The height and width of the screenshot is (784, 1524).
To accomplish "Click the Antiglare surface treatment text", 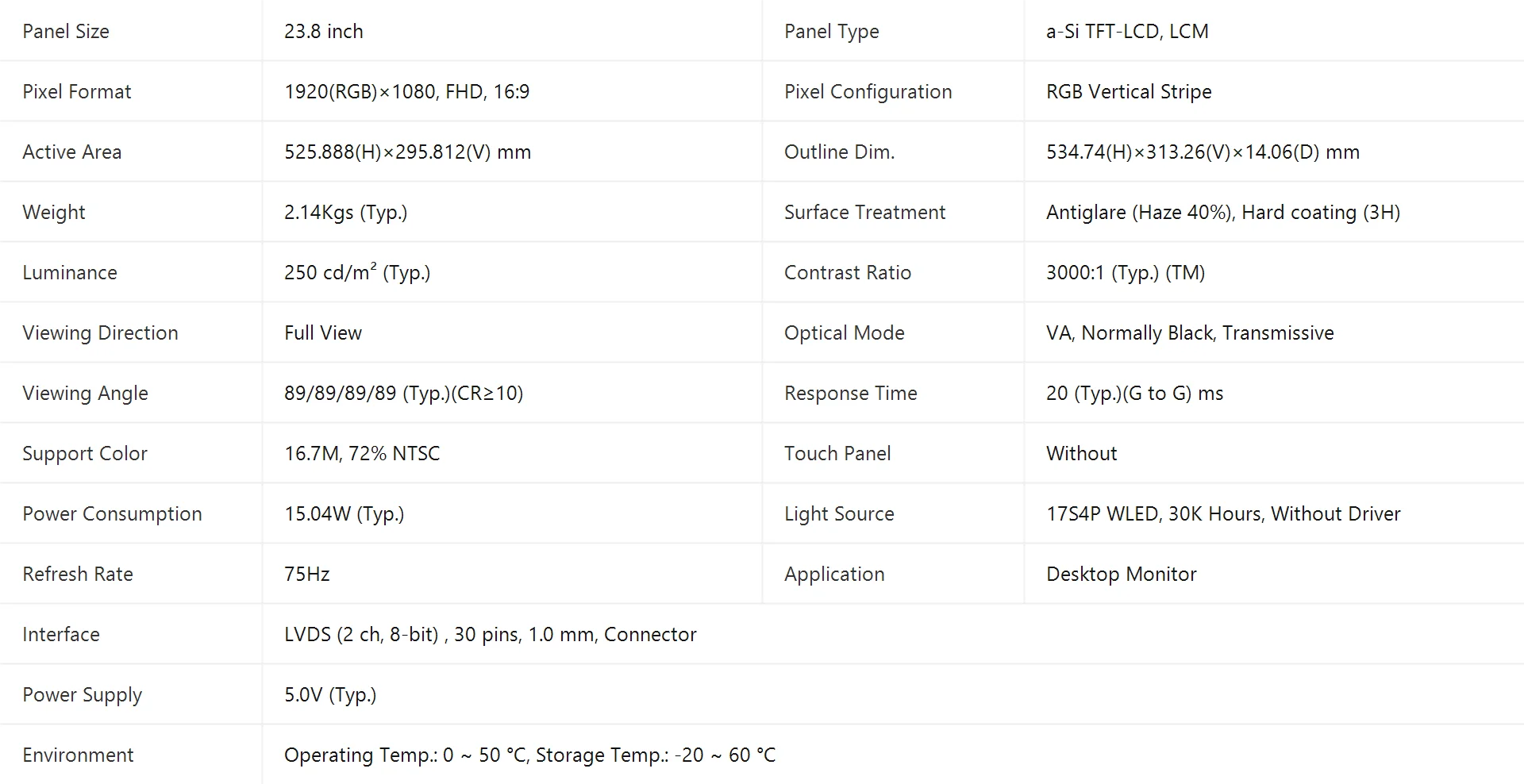I will point(1223,213).
